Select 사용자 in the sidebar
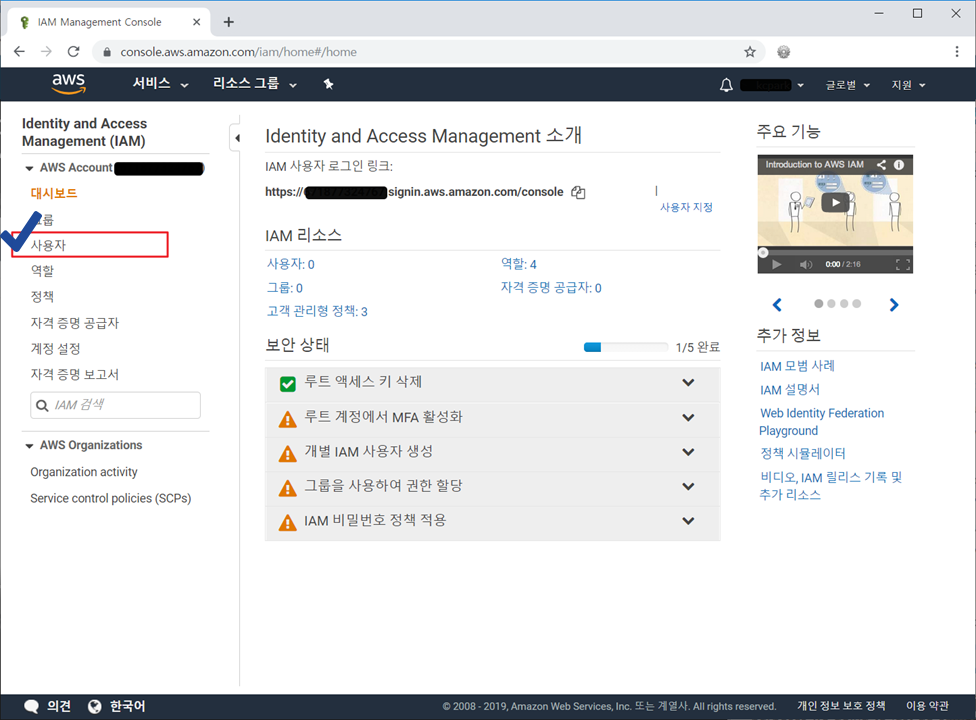Viewport: 976px width, 720px height. pyautogui.click(x=49, y=245)
